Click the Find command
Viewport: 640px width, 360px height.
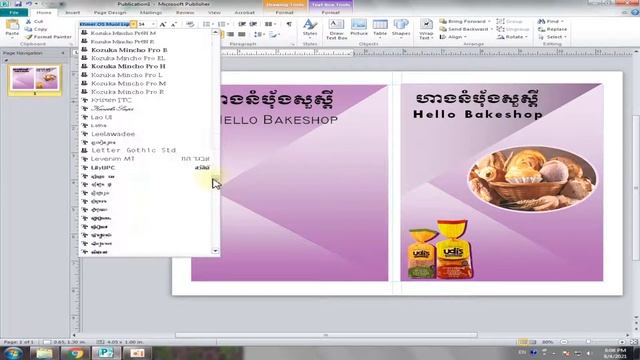tap(551, 21)
